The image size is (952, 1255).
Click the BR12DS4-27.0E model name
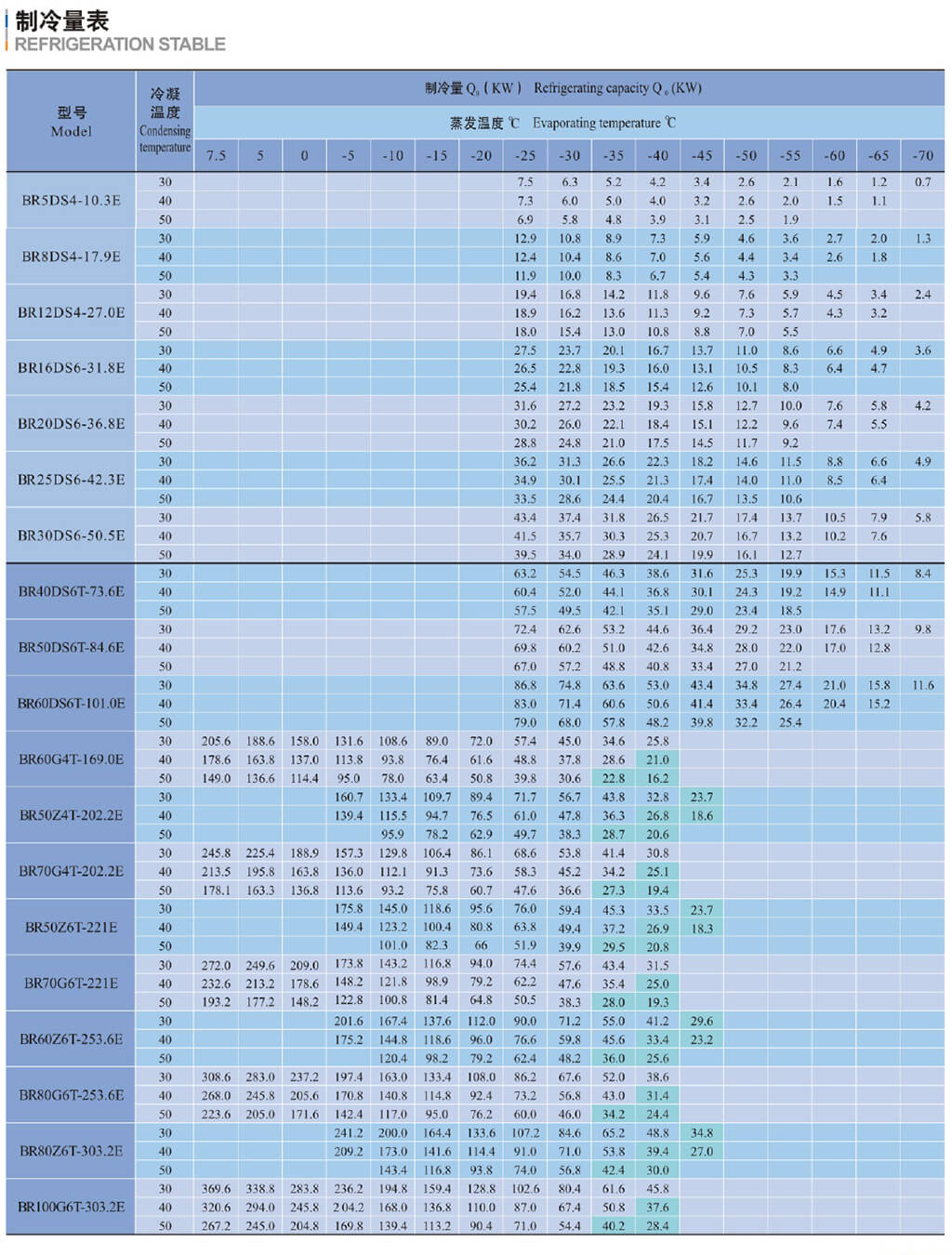(72, 312)
